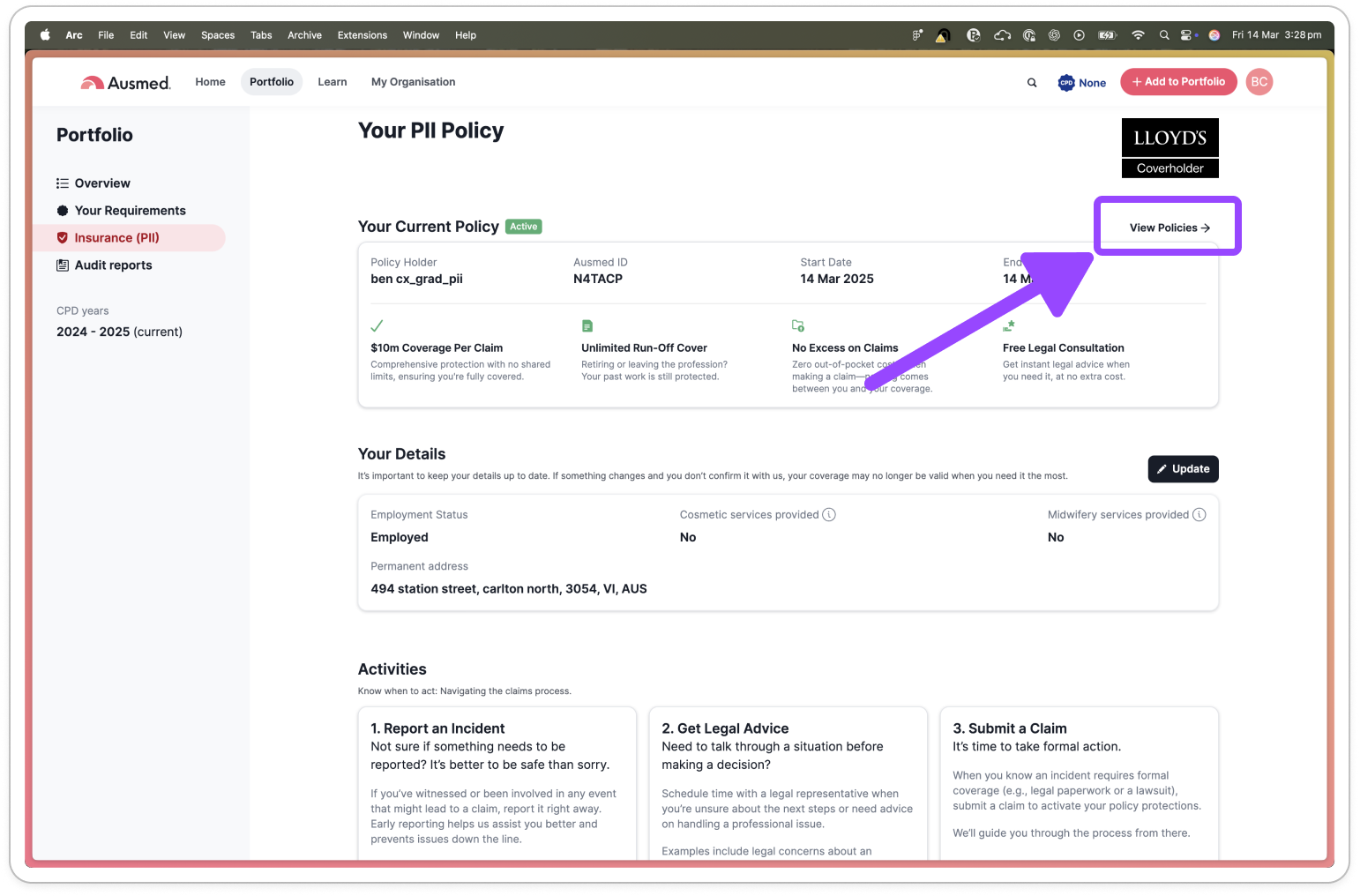The width and height of the screenshot is (1360, 896).
Task: Switch to the Portfolio tab
Action: [x=272, y=82]
